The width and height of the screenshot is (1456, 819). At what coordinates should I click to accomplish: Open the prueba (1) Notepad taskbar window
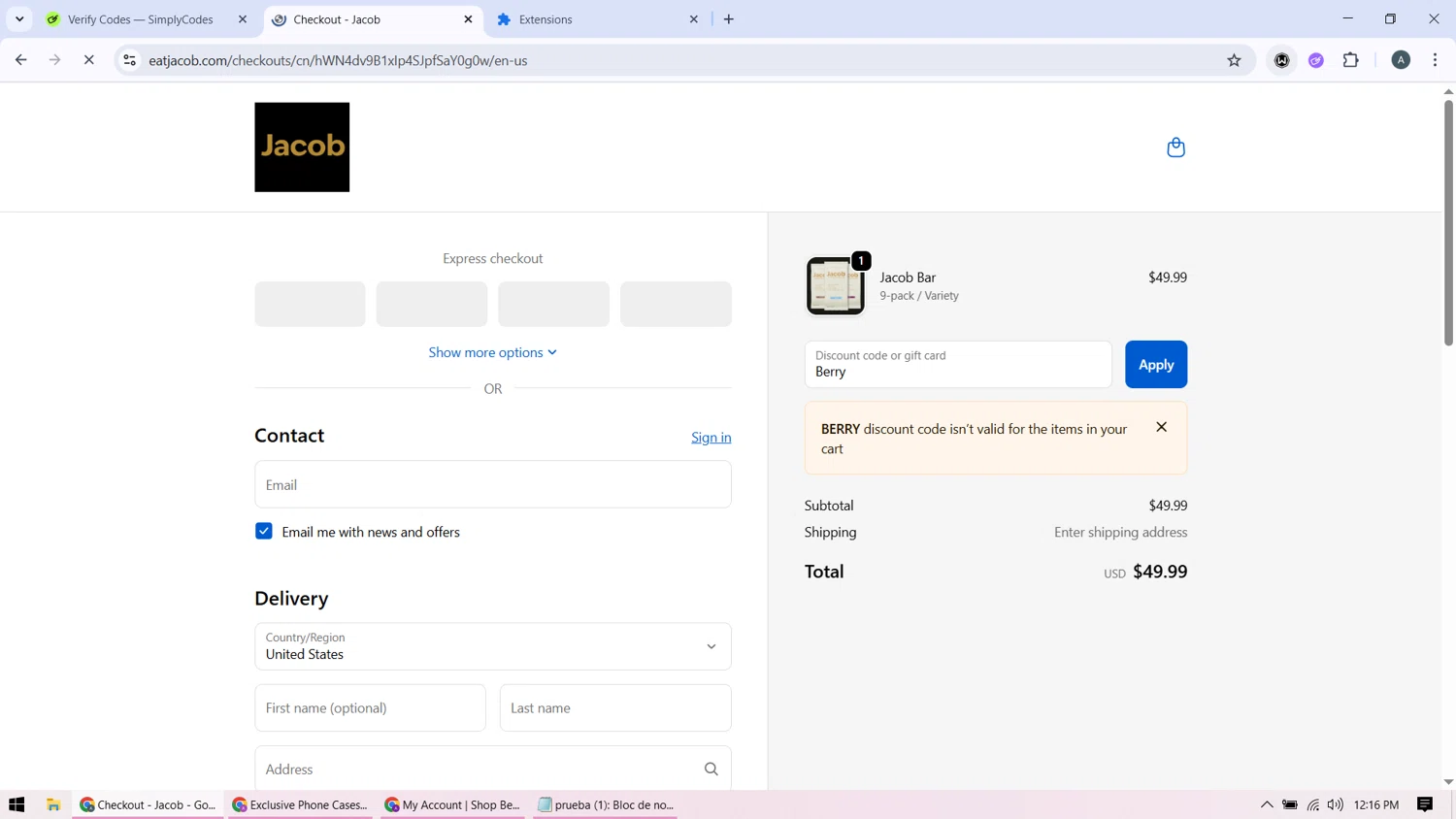coord(606,804)
